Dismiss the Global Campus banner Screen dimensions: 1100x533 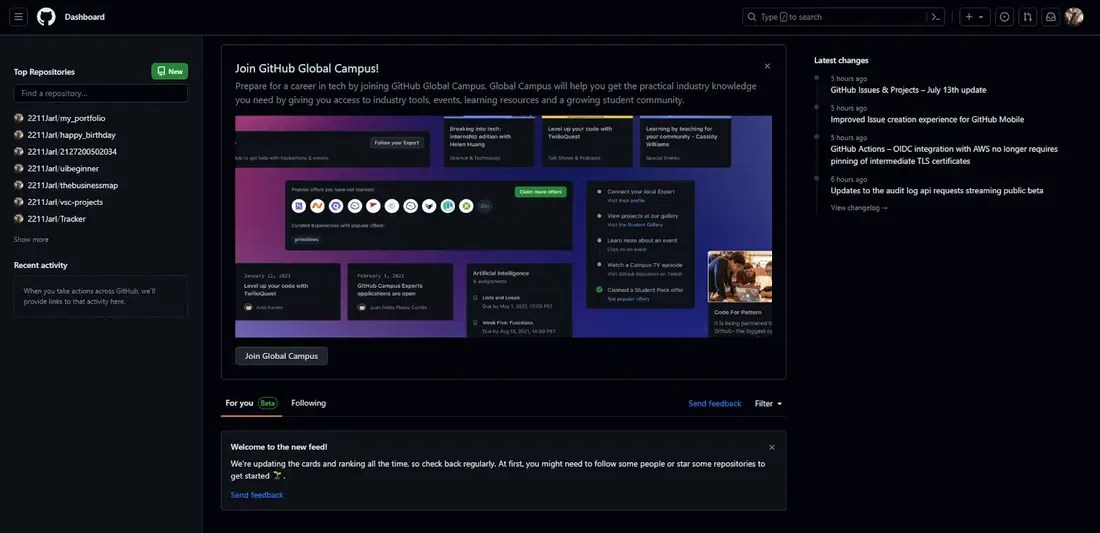(767, 66)
